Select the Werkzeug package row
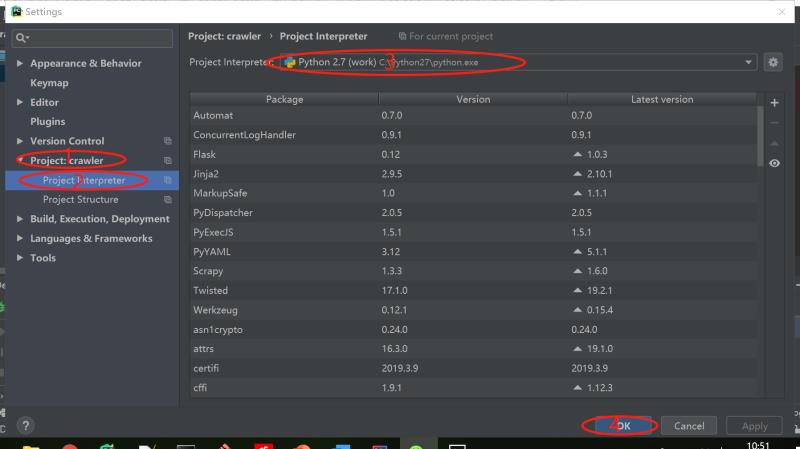Screen dimensions: 800x449 [473, 310]
